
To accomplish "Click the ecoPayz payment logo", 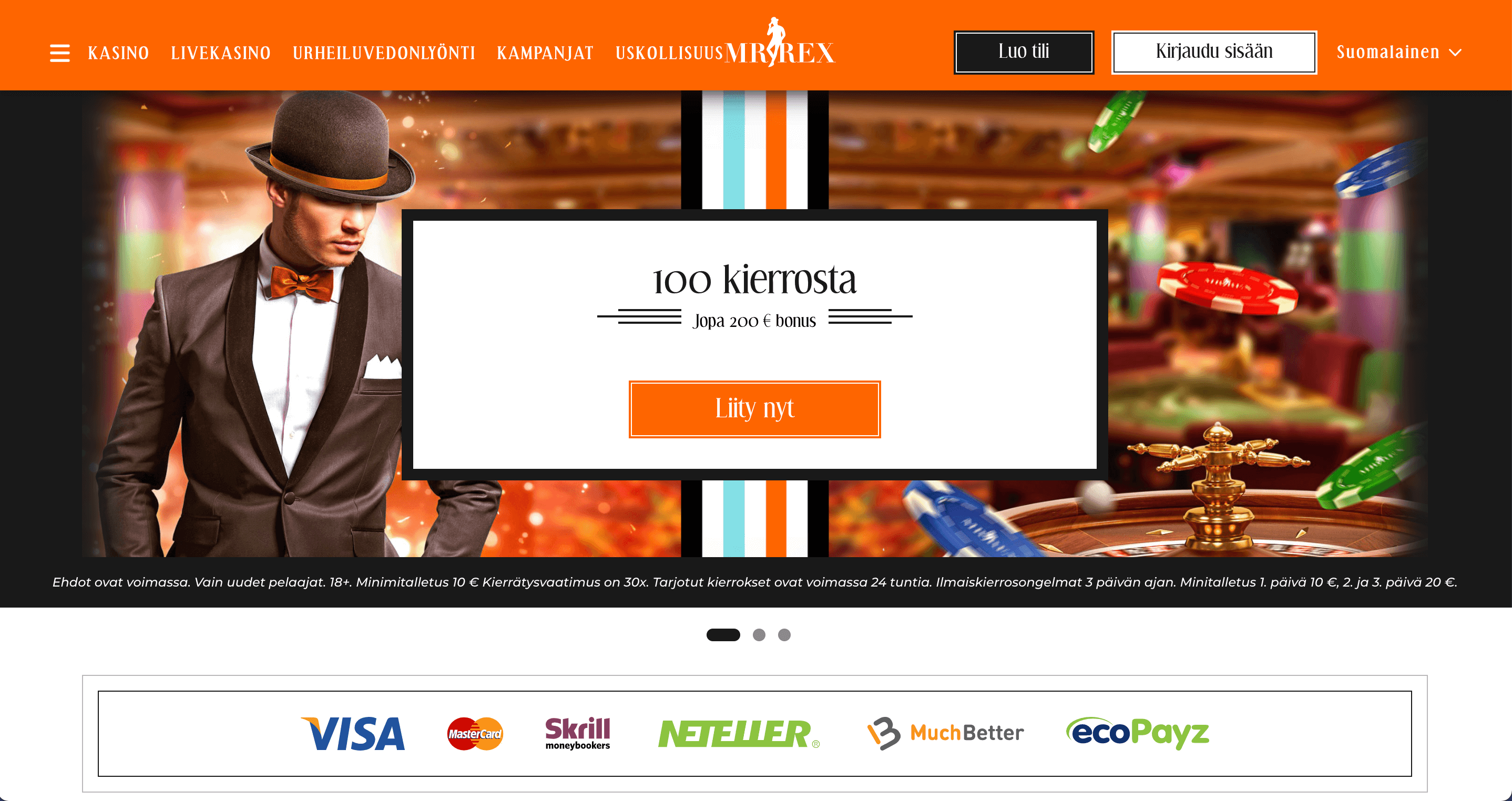I will click(x=1138, y=733).
